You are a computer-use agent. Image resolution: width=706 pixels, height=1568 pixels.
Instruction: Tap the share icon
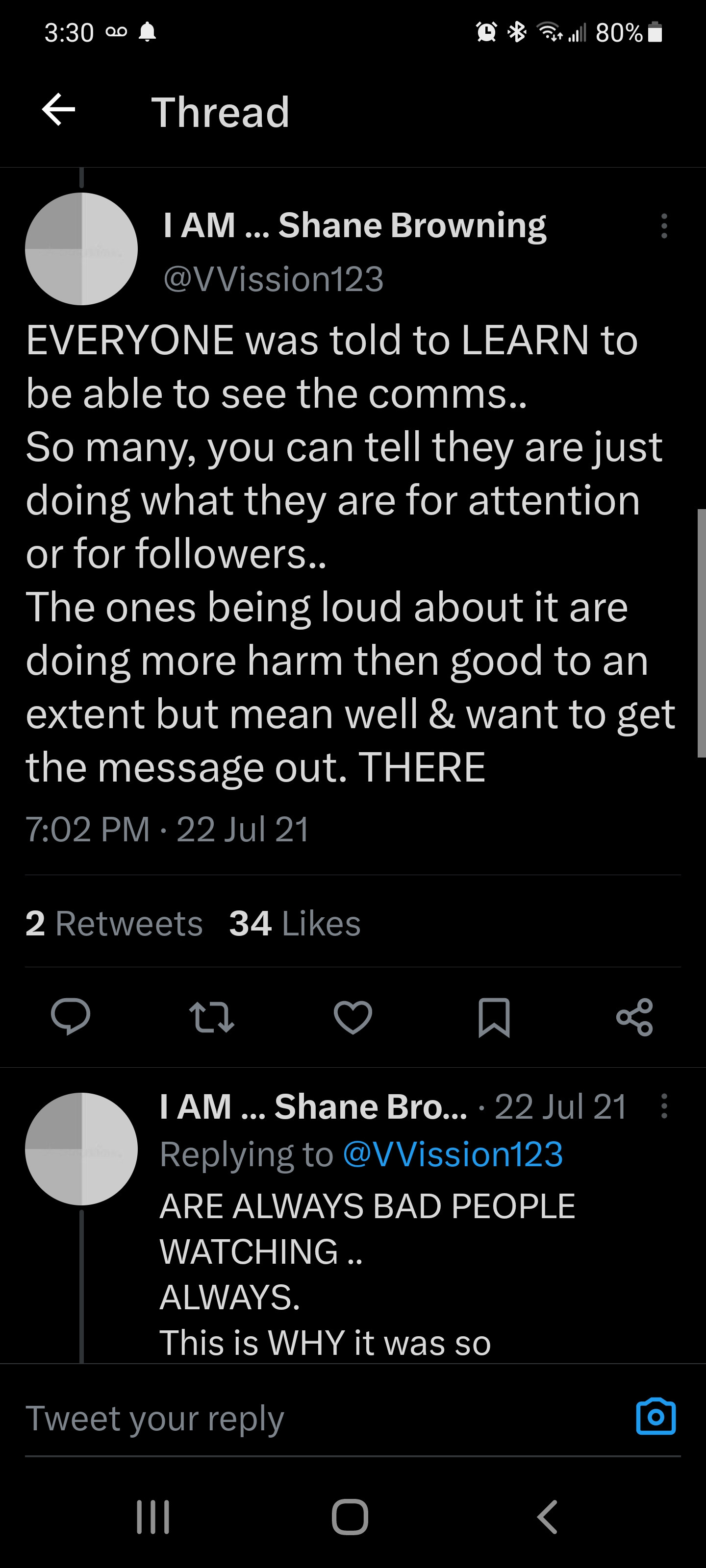point(634,1017)
